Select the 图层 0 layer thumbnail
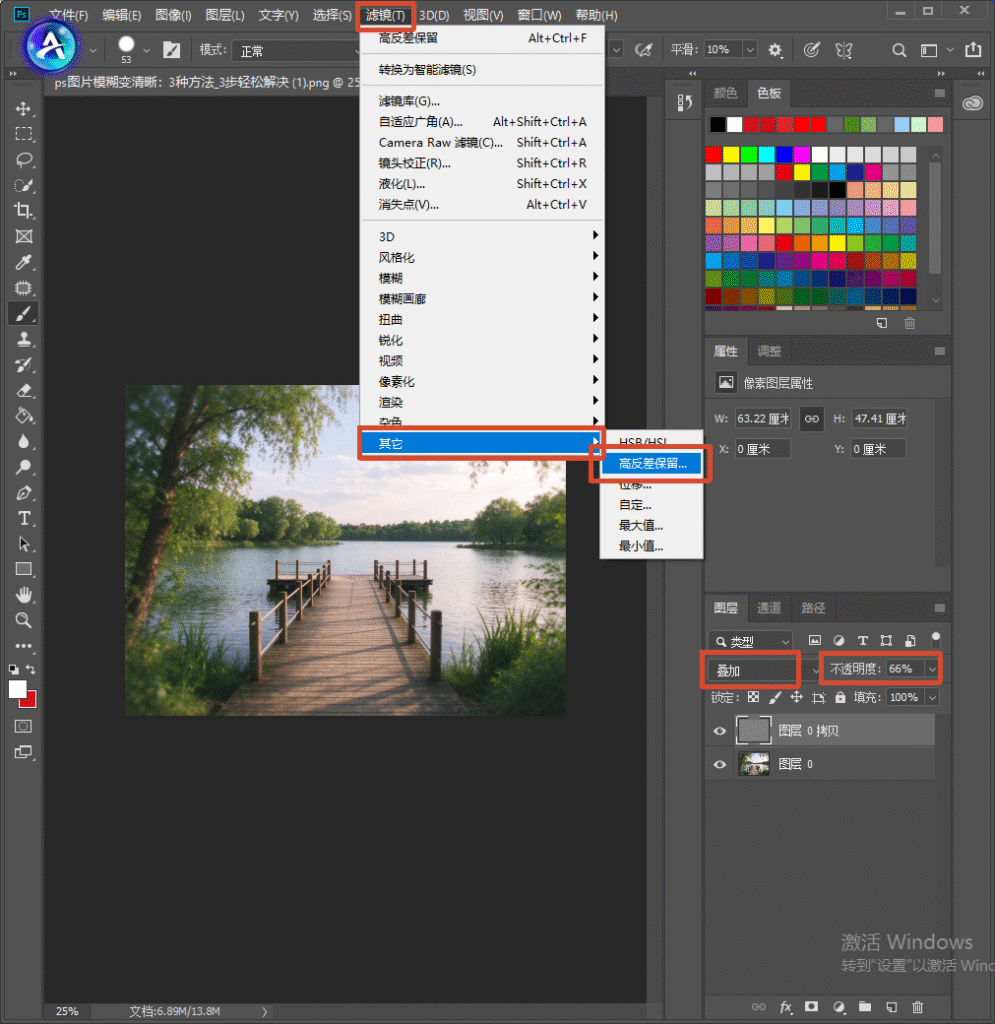 pyautogui.click(x=753, y=764)
